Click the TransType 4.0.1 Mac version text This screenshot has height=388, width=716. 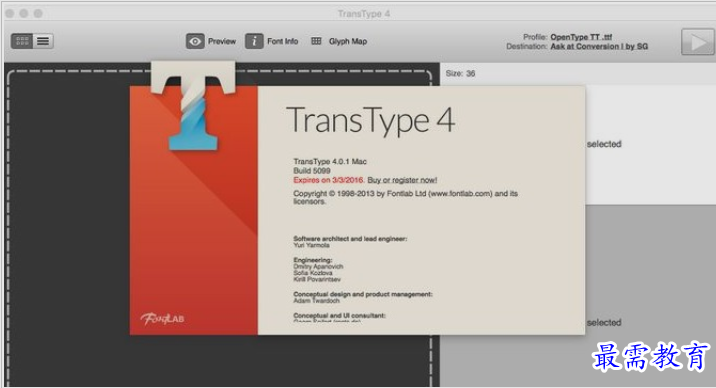(x=330, y=161)
